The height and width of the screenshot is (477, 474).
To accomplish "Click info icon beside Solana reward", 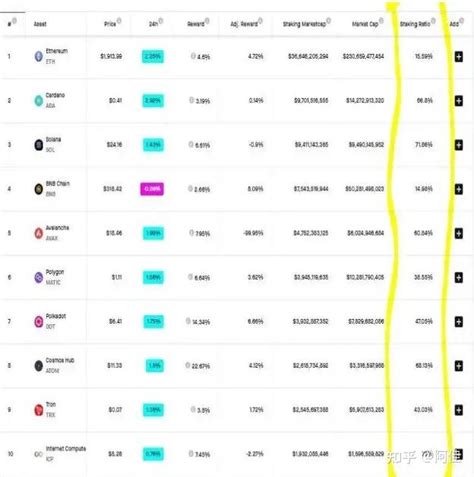I will 191,144.
